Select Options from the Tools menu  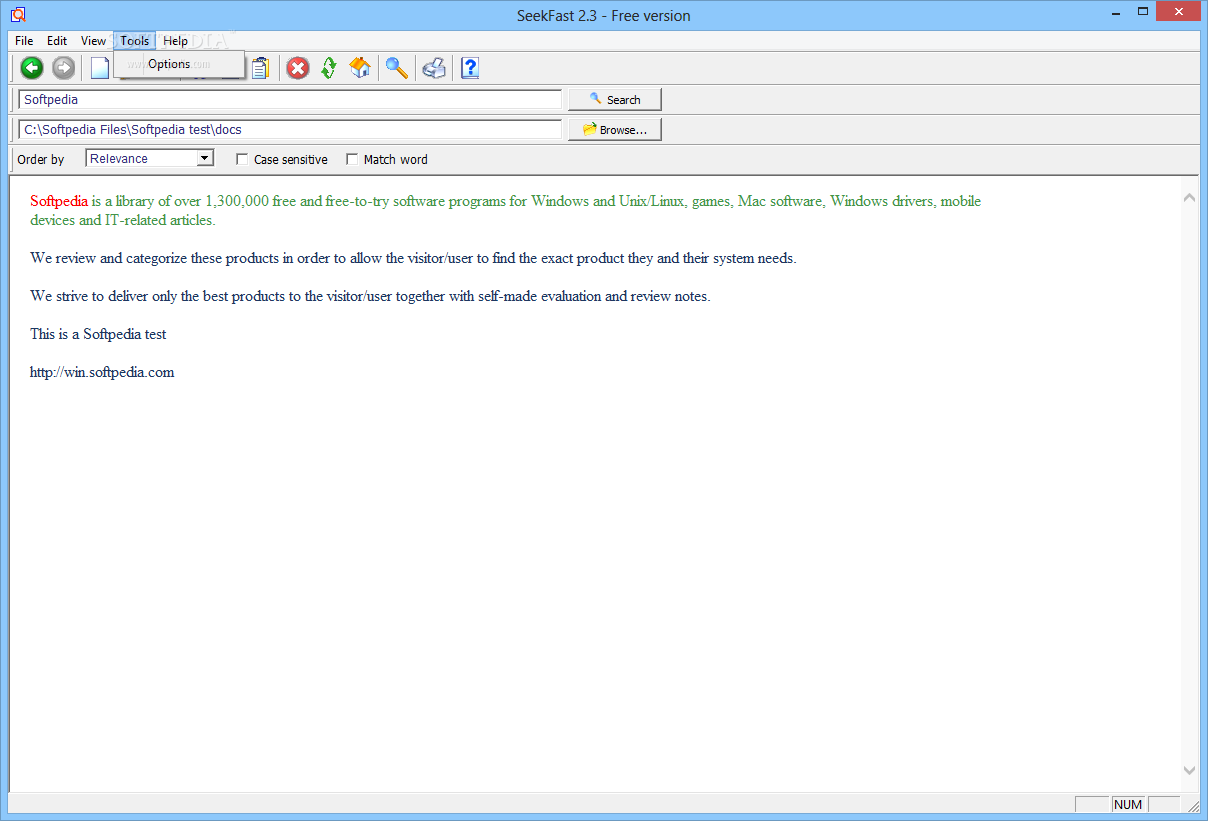[179, 64]
